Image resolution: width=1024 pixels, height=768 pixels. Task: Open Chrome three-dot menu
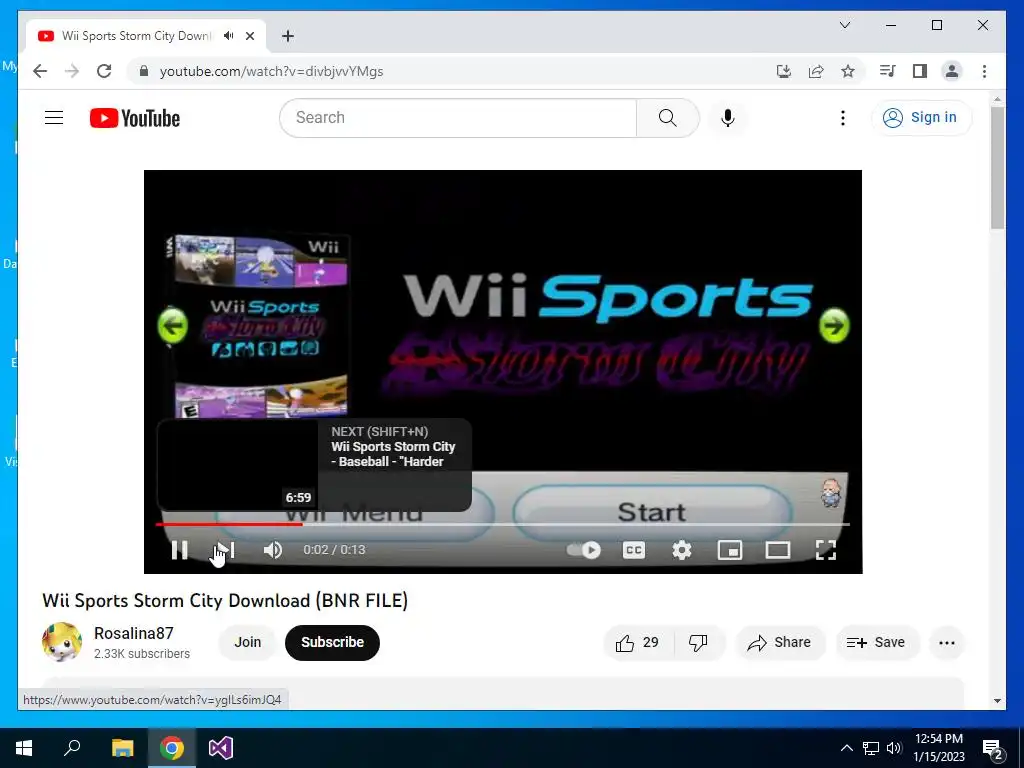pos(984,71)
